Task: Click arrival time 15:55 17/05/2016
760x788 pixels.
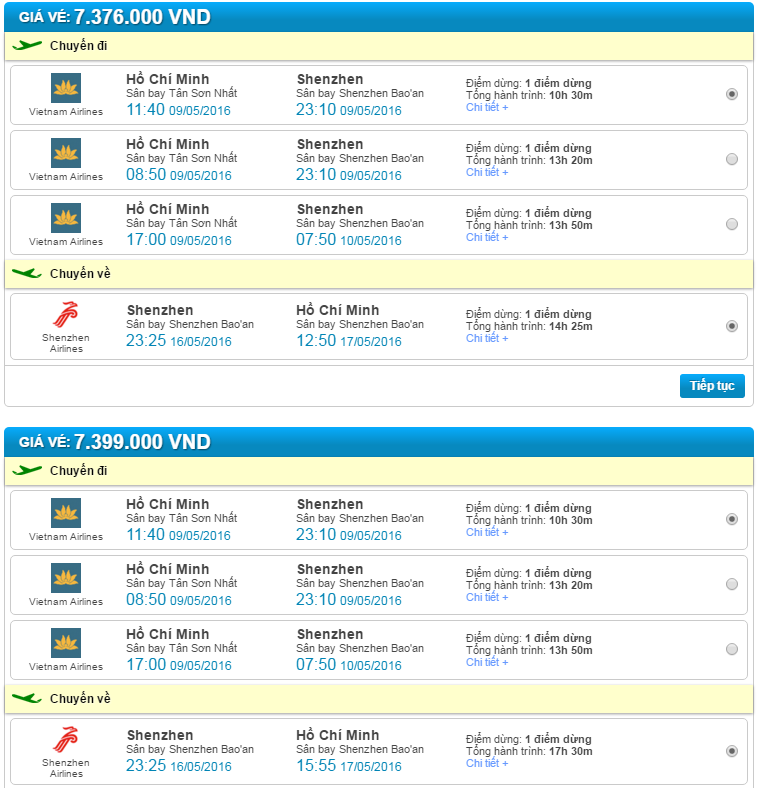Action: point(349,765)
